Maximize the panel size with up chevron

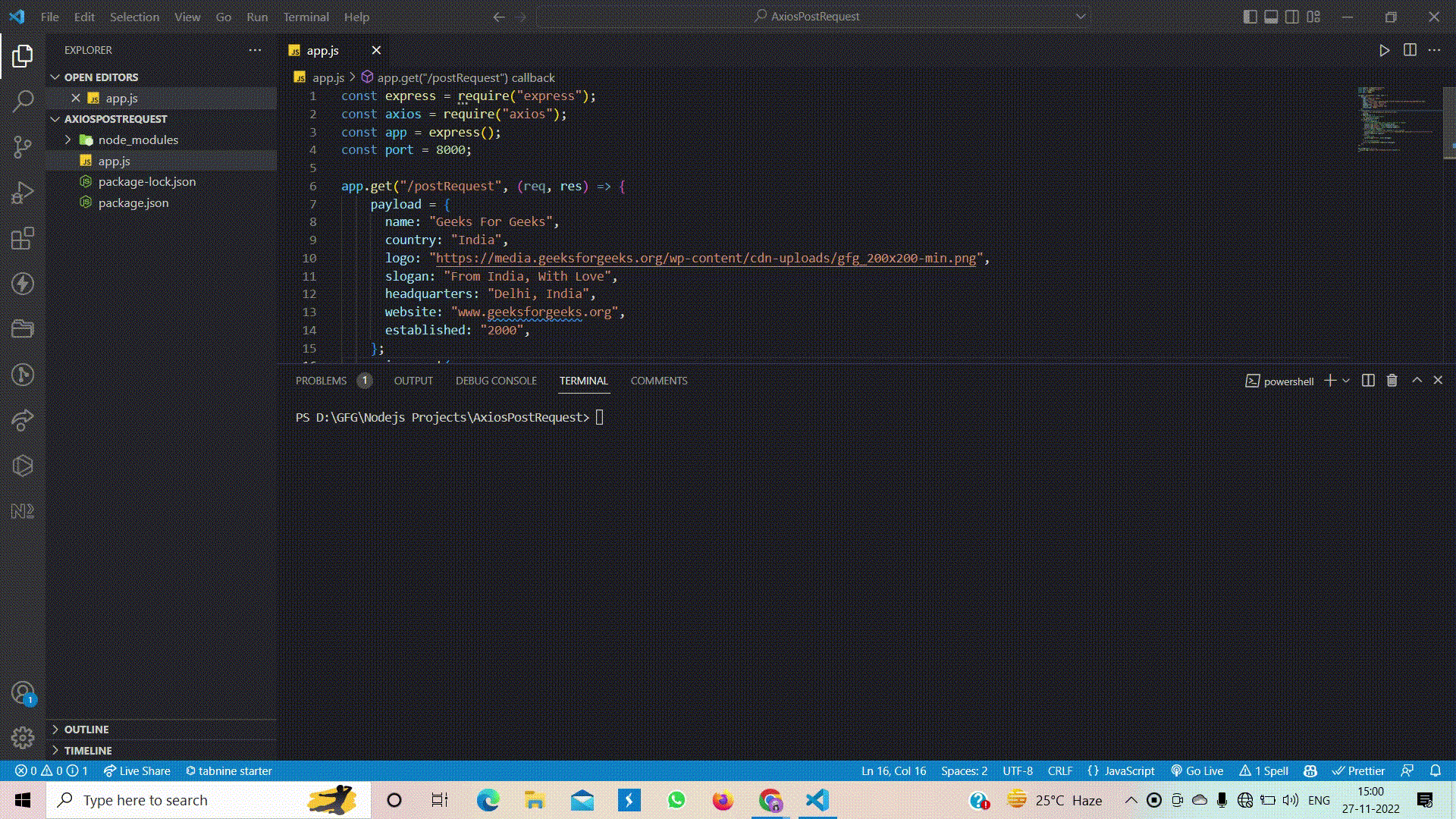click(1417, 381)
